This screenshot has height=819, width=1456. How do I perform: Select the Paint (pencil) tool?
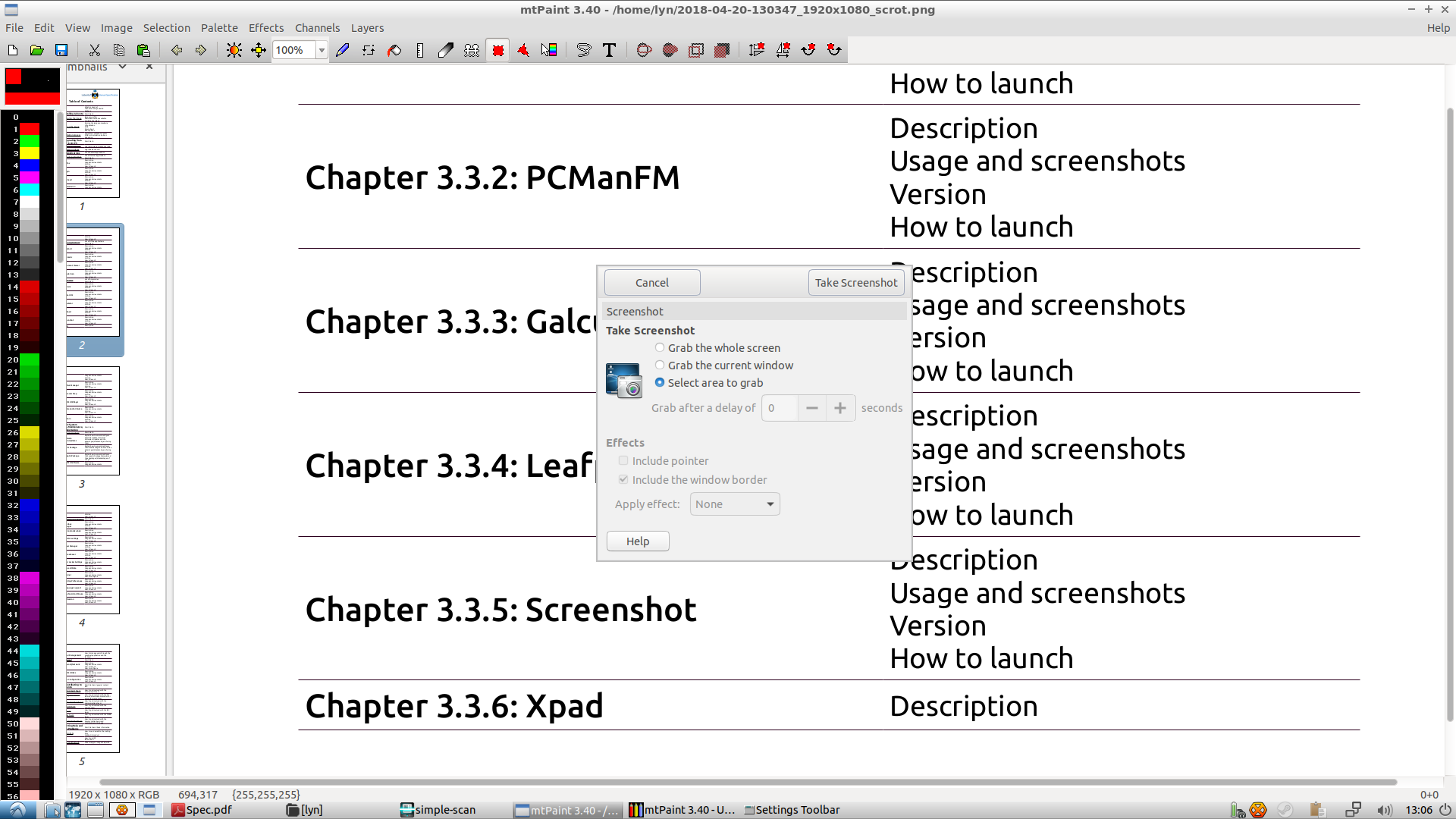click(x=343, y=50)
